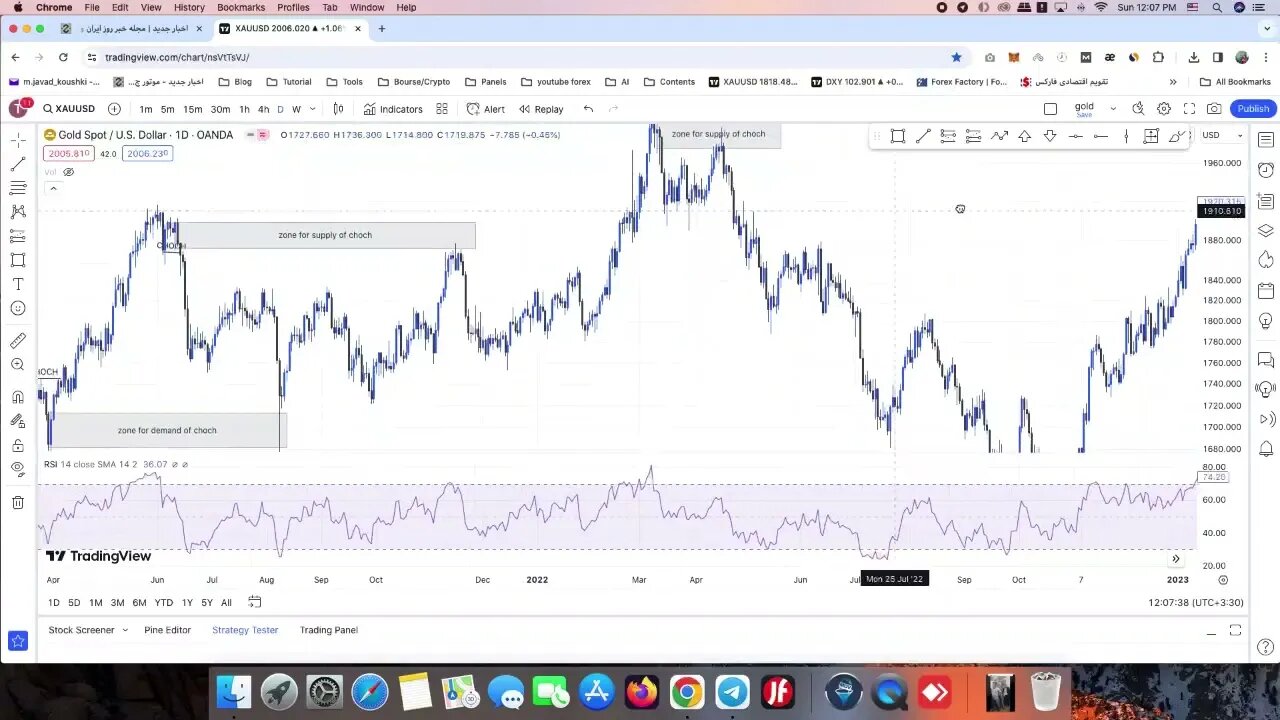Click the Publish button
The width and height of the screenshot is (1280, 720).
click(1253, 109)
